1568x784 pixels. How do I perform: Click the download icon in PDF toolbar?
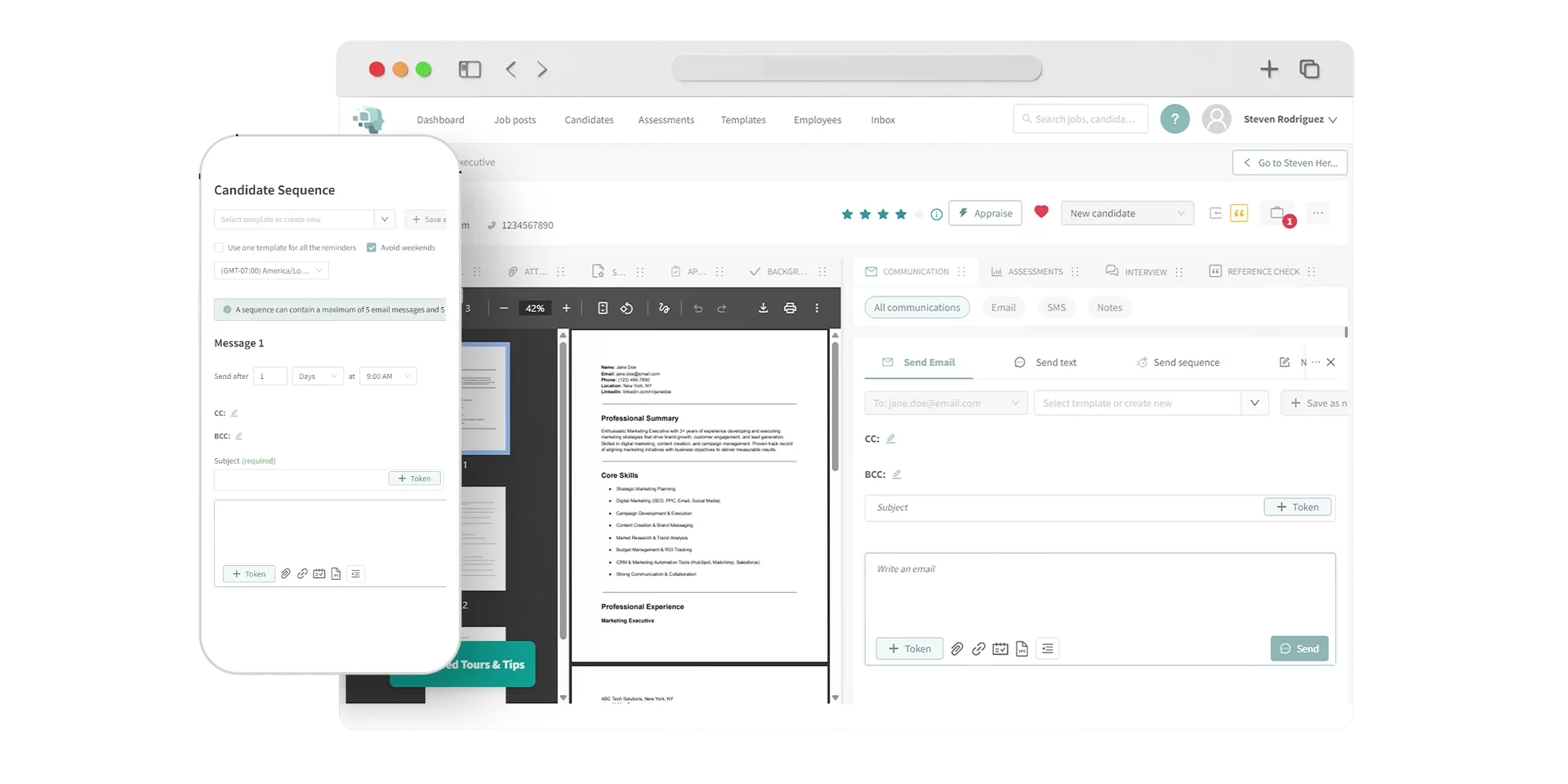(x=763, y=308)
